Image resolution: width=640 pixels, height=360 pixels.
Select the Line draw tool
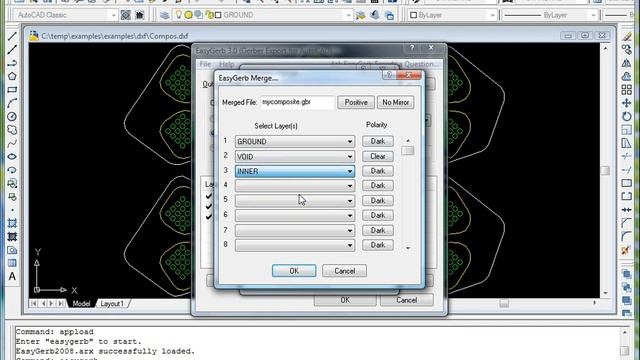(12, 36)
